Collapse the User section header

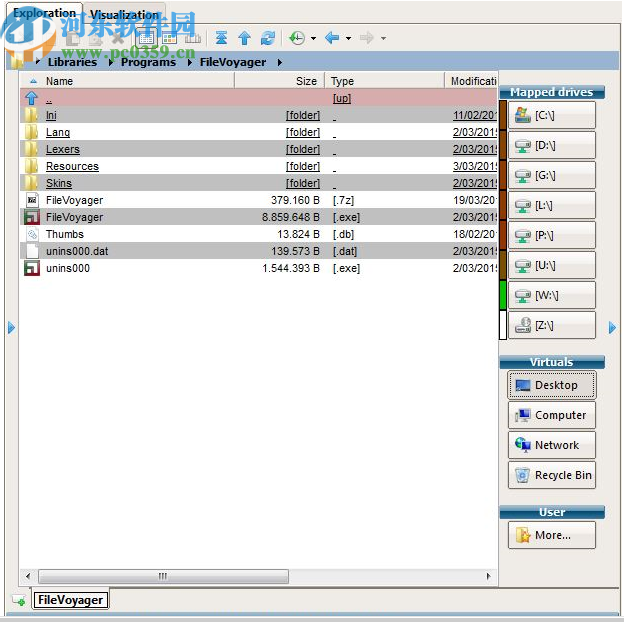(x=552, y=512)
